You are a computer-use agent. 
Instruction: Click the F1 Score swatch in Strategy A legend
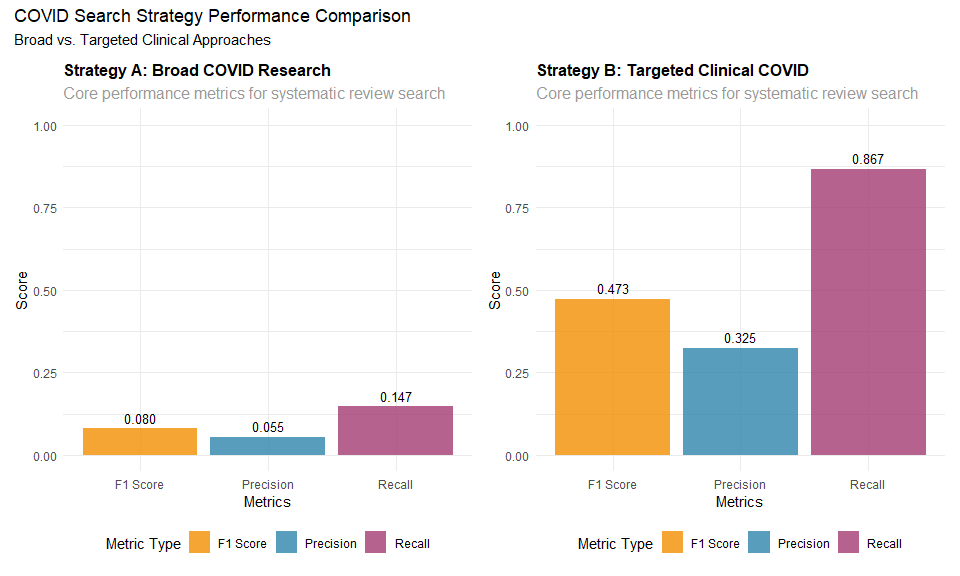coord(200,543)
